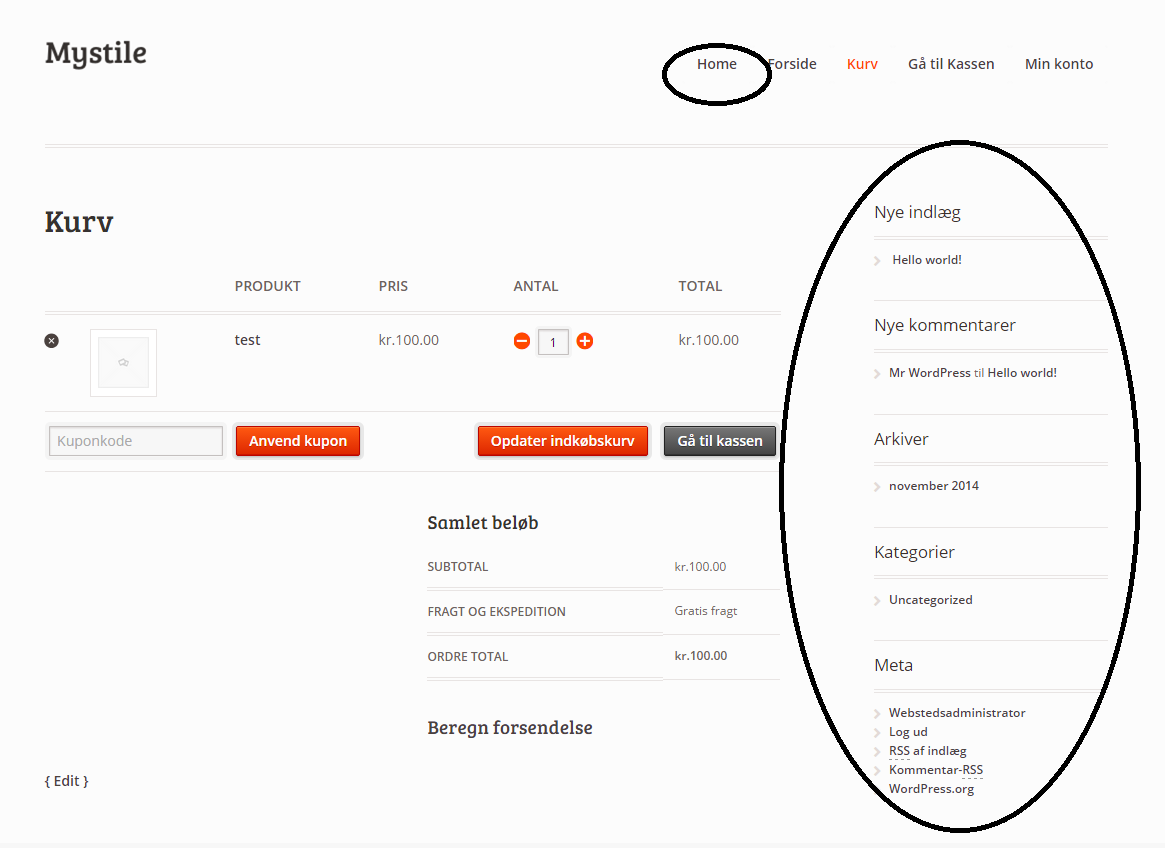1165x848 pixels.
Task: Click the Mystile site title
Action: point(96,53)
